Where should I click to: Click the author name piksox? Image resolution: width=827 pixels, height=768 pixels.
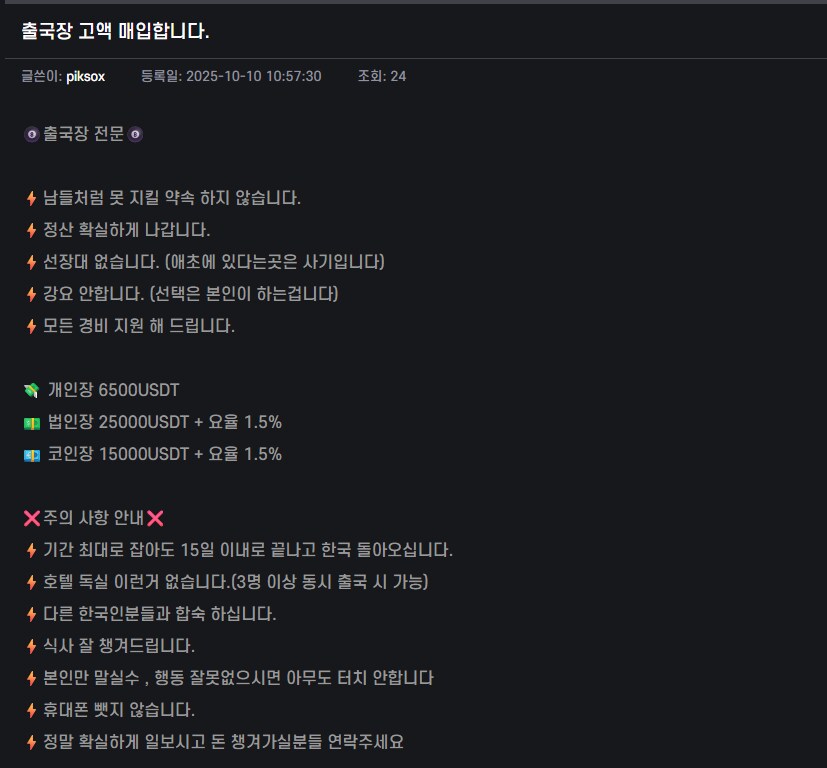click(x=85, y=76)
